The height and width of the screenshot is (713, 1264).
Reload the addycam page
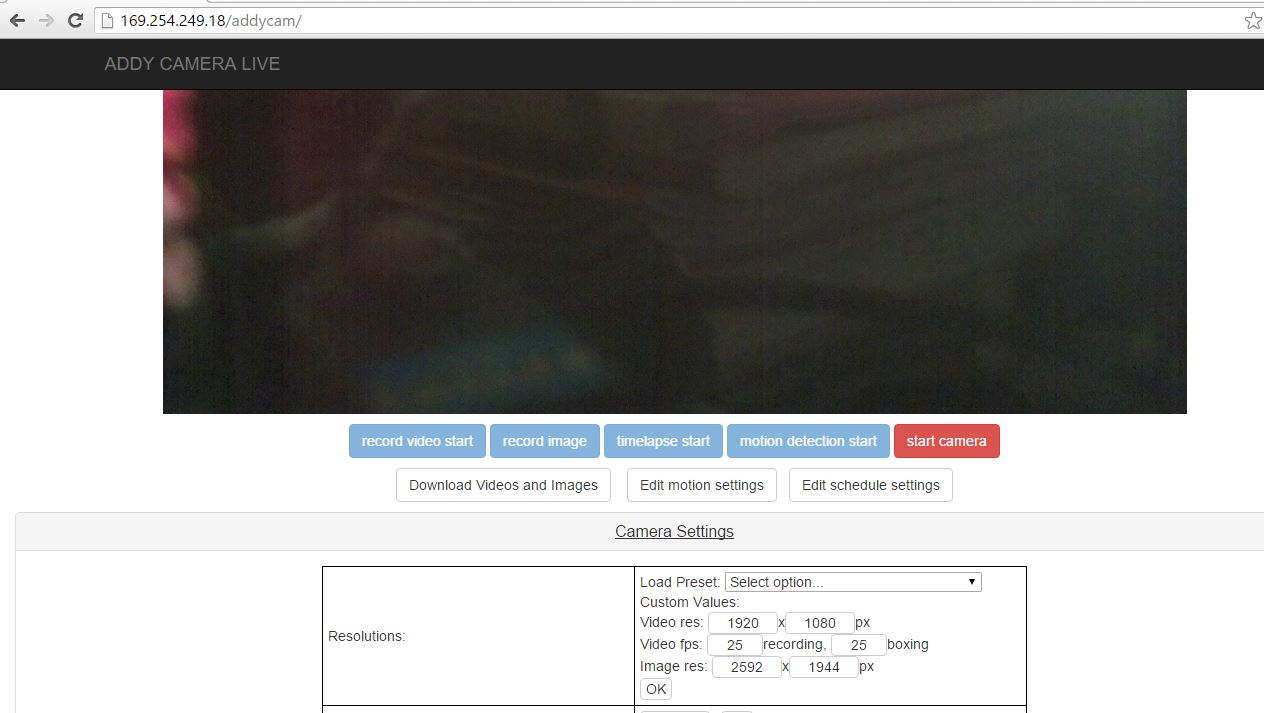(x=75, y=19)
